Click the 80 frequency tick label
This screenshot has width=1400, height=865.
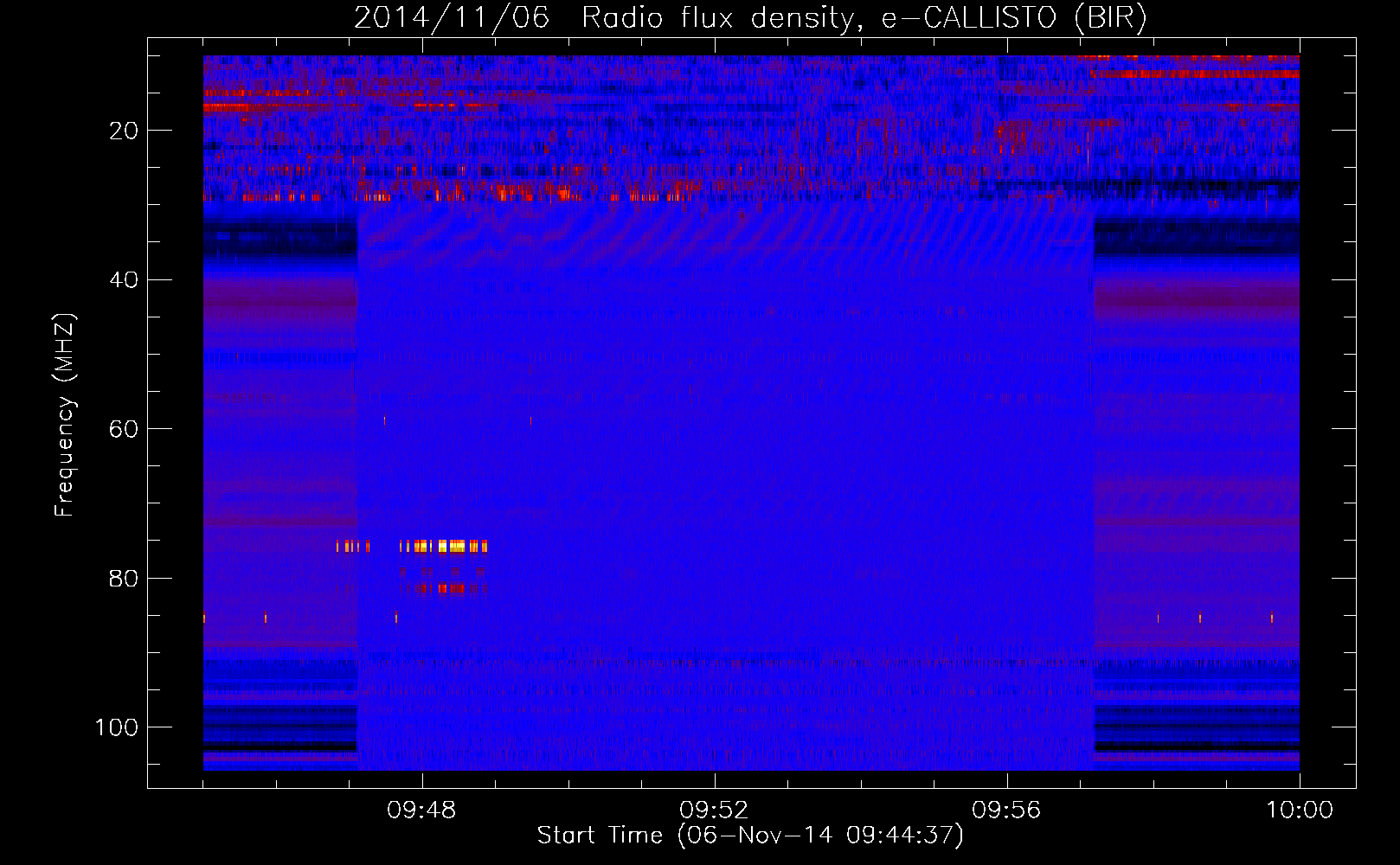point(125,579)
